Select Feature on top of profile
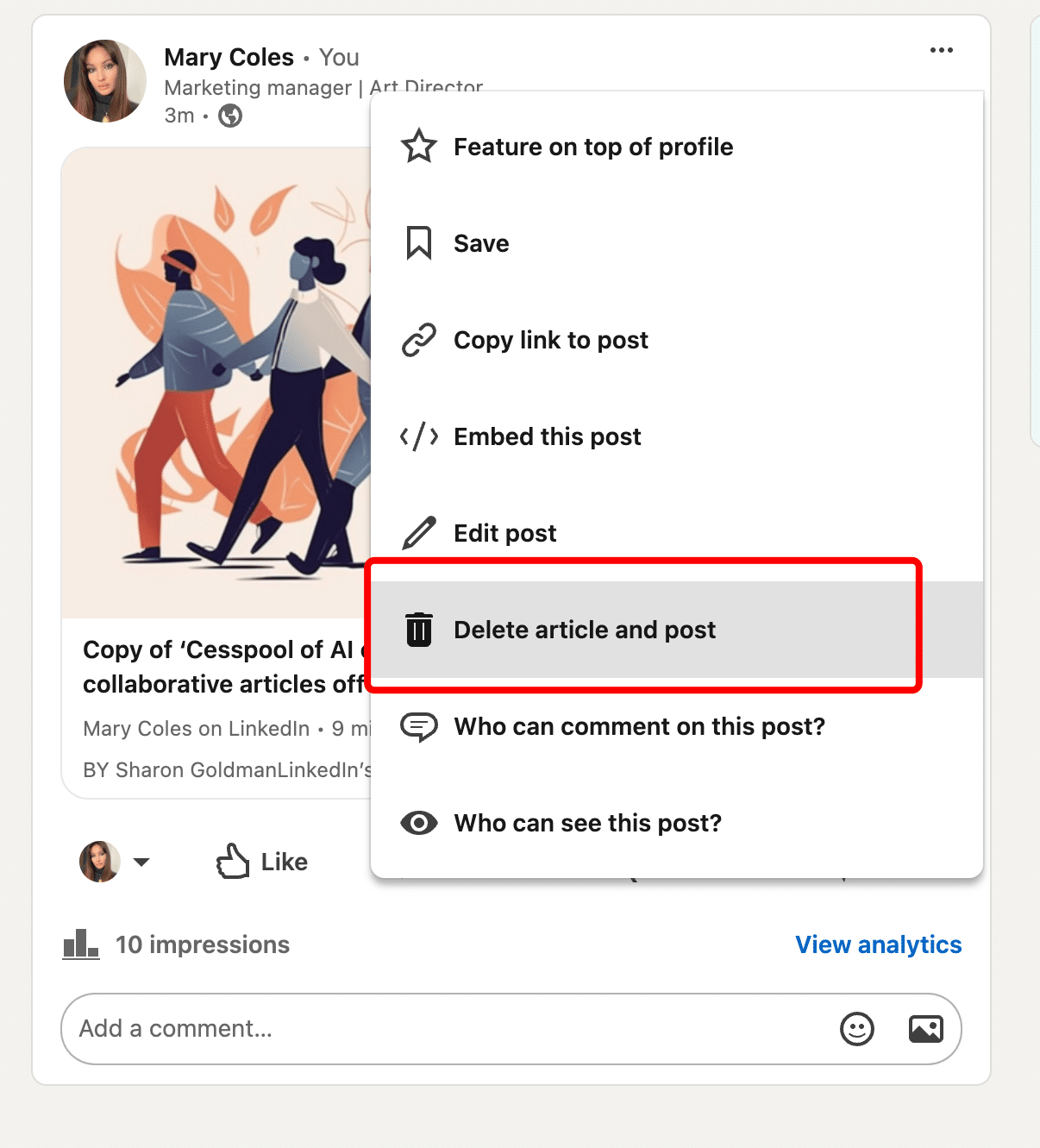Image resolution: width=1040 pixels, height=1148 pixels. [x=593, y=147]
